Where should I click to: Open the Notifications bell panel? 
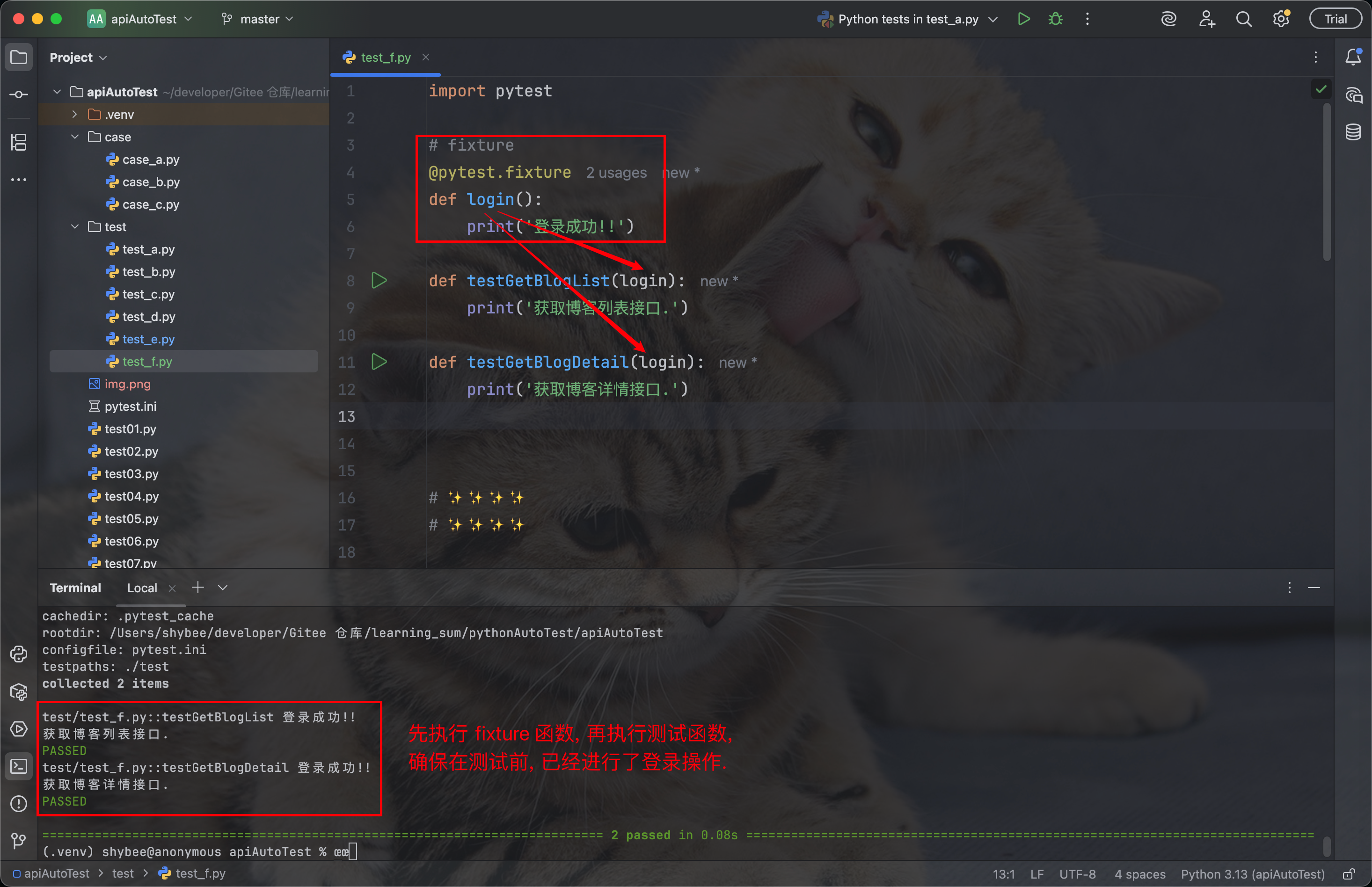pos(1353,57)
